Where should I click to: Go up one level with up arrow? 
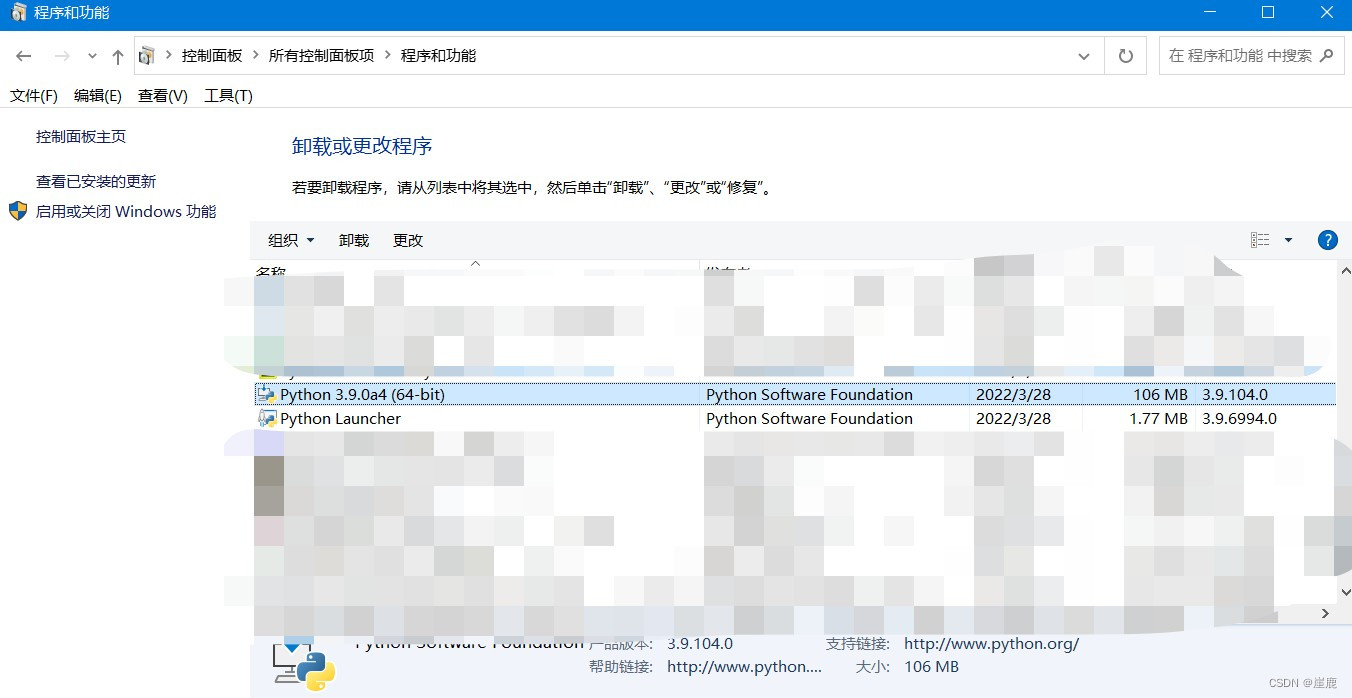(118, 56)
